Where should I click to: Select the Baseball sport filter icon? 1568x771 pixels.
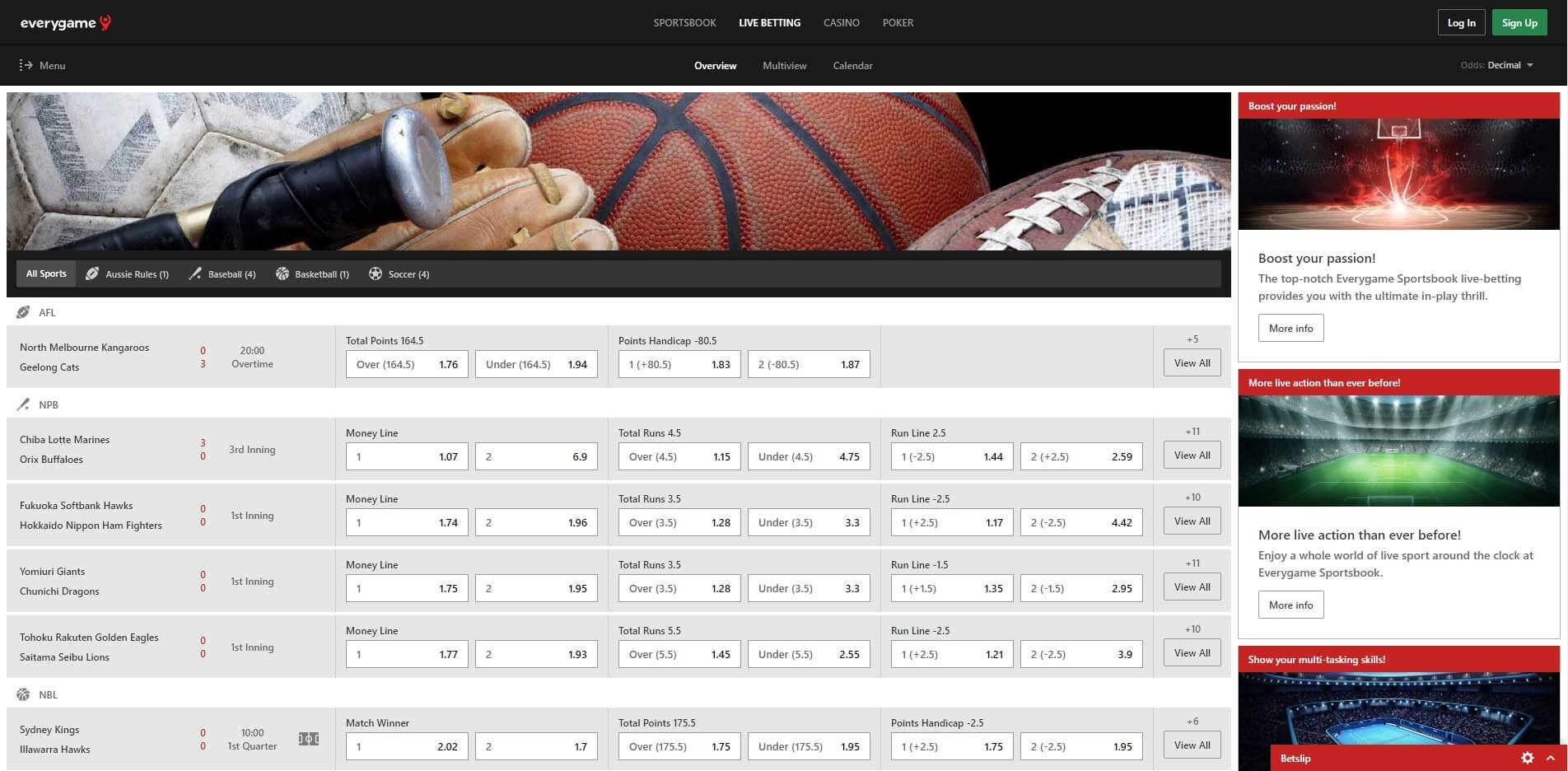(195, 273)
